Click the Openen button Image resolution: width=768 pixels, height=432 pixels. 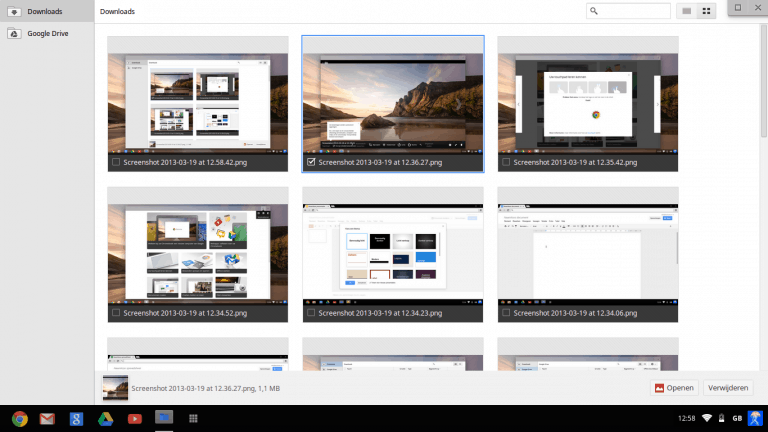pos(674,388)
